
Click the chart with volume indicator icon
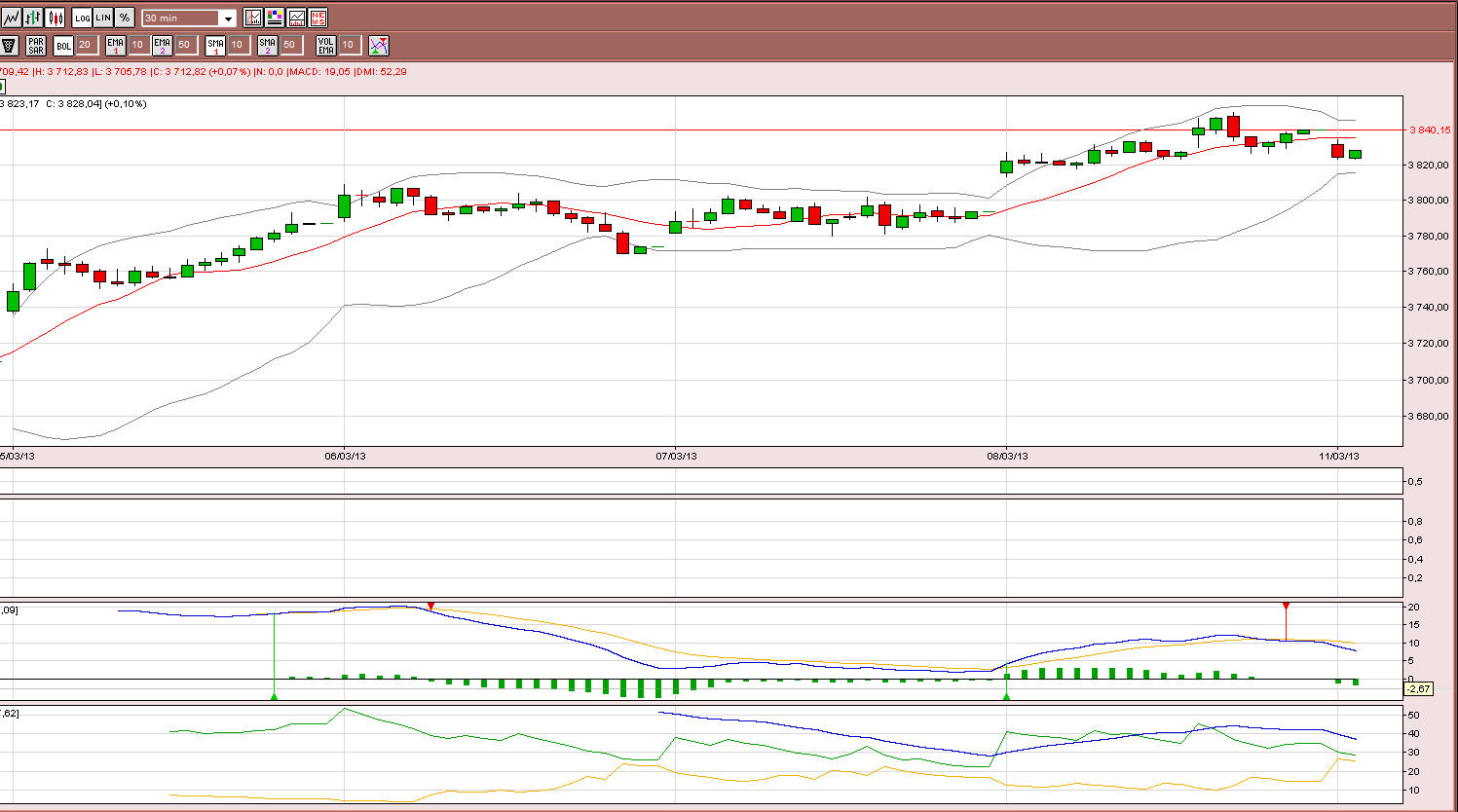point(296,18)
